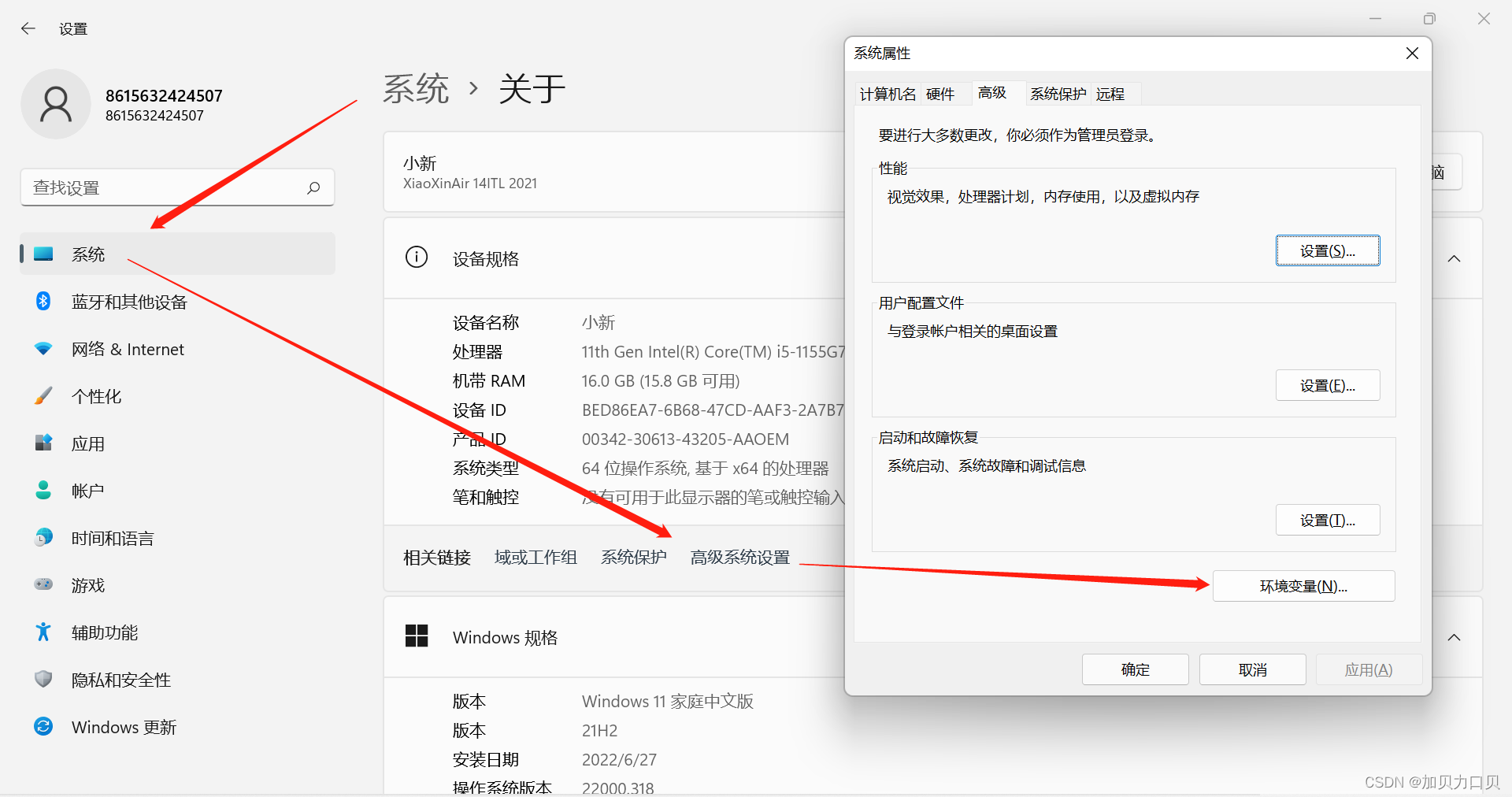The height and width of the screenshot is (797, 1512).
Task: Open the 系统保护 related link
Action: pos(634,558)
